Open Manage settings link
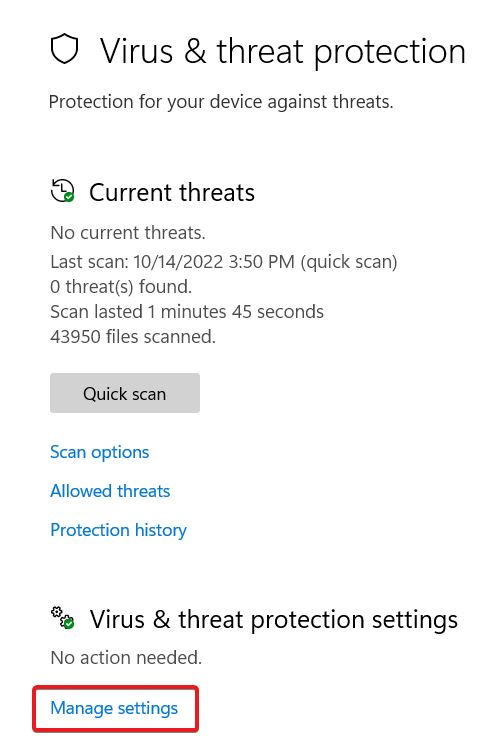500x754 pixels. pyautogui.click(x=114, y=708)
